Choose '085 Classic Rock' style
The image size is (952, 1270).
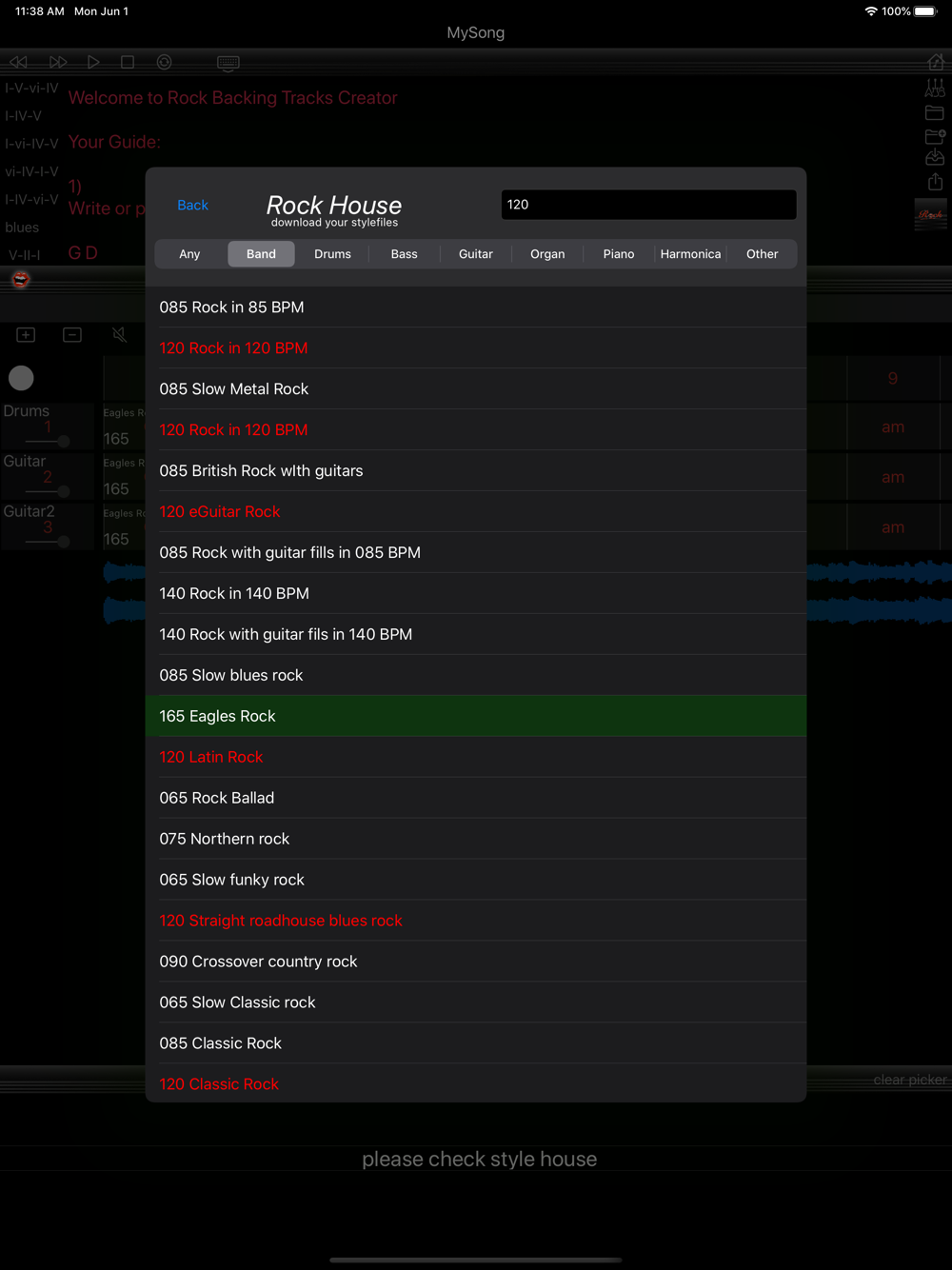pyautogui.click(x=476, y=1044)
